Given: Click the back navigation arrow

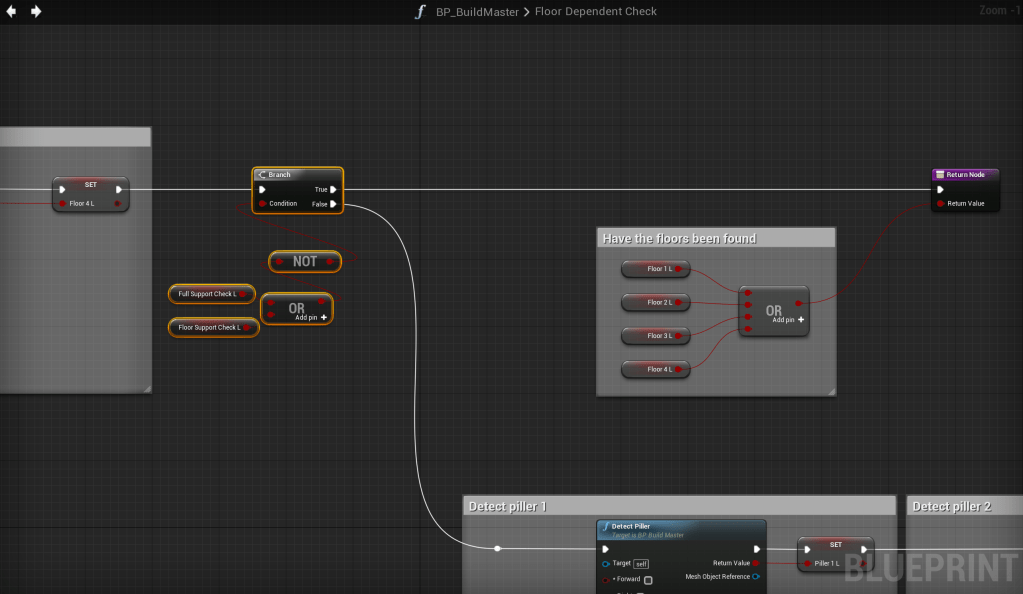Looking at the screenshot, I should pos(12,12).
